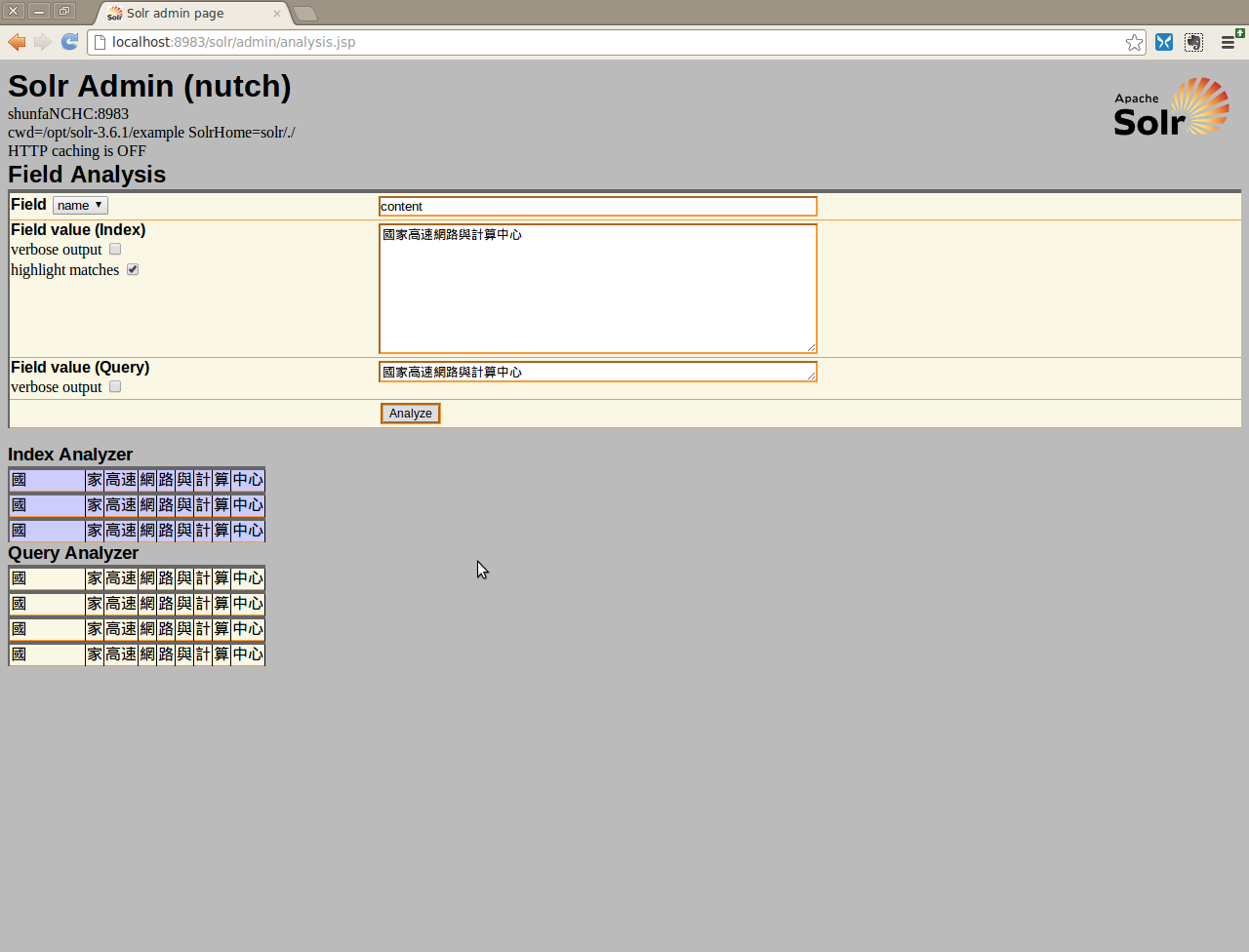Image resolution: width=1249 pixels, height=952 pixels.
Task: Bookmark page with the star icon
Action: tap(1134, 42)
